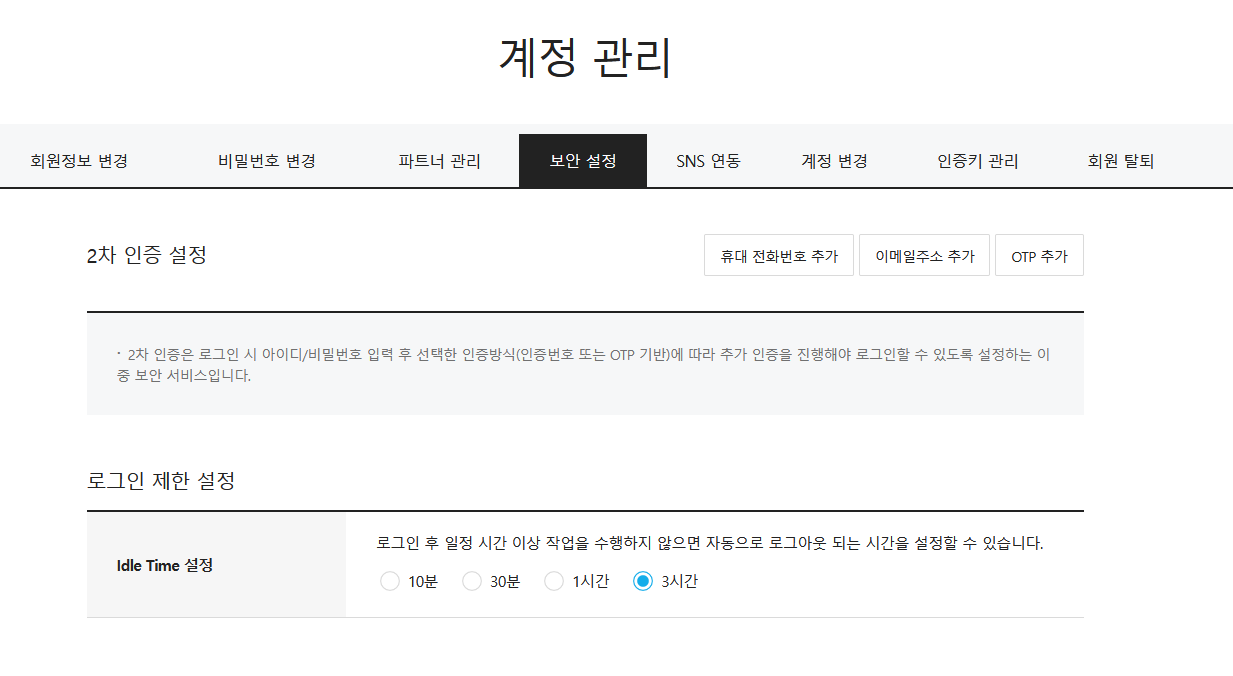1233x676 pixels.
Task: Add an OTP with the OTP 추가 button
Action: [1039, 256]
